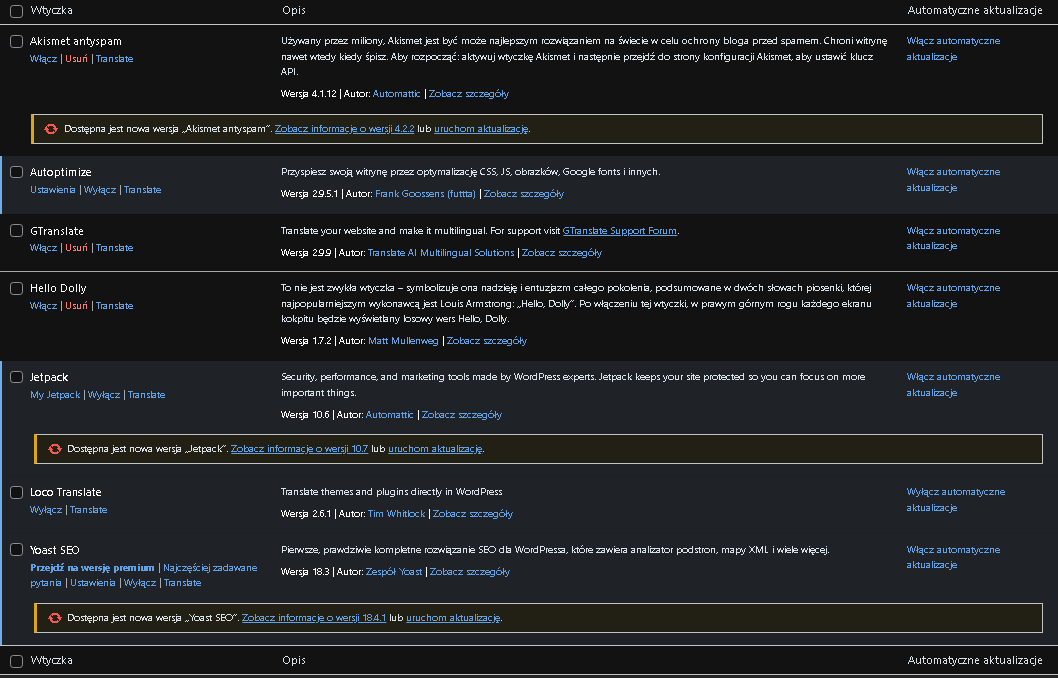Click the update icon in Jetpack notice
This screenshot has height=678, width=1058.
click(55, 449)
